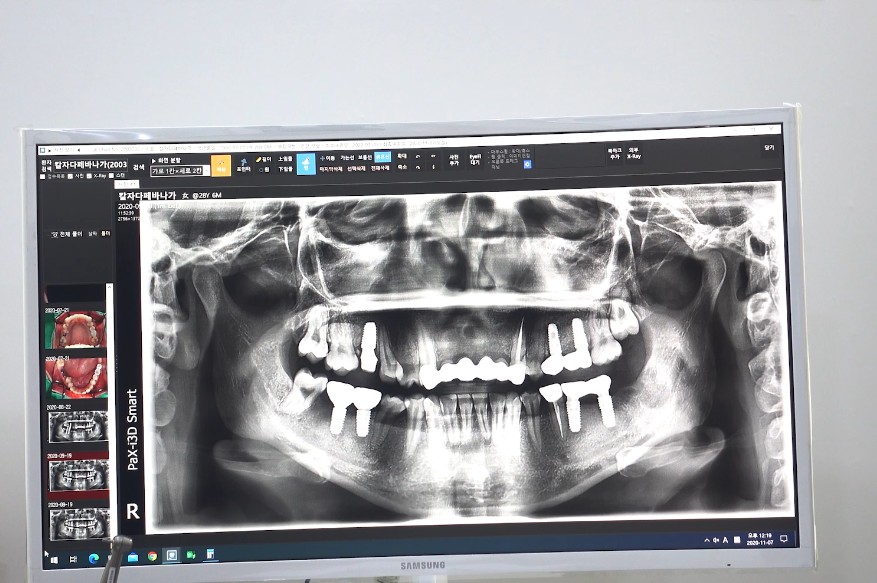Click the white tab above the X-ray
Viewport: 877px width, 583px height.
tap(126, 184)
